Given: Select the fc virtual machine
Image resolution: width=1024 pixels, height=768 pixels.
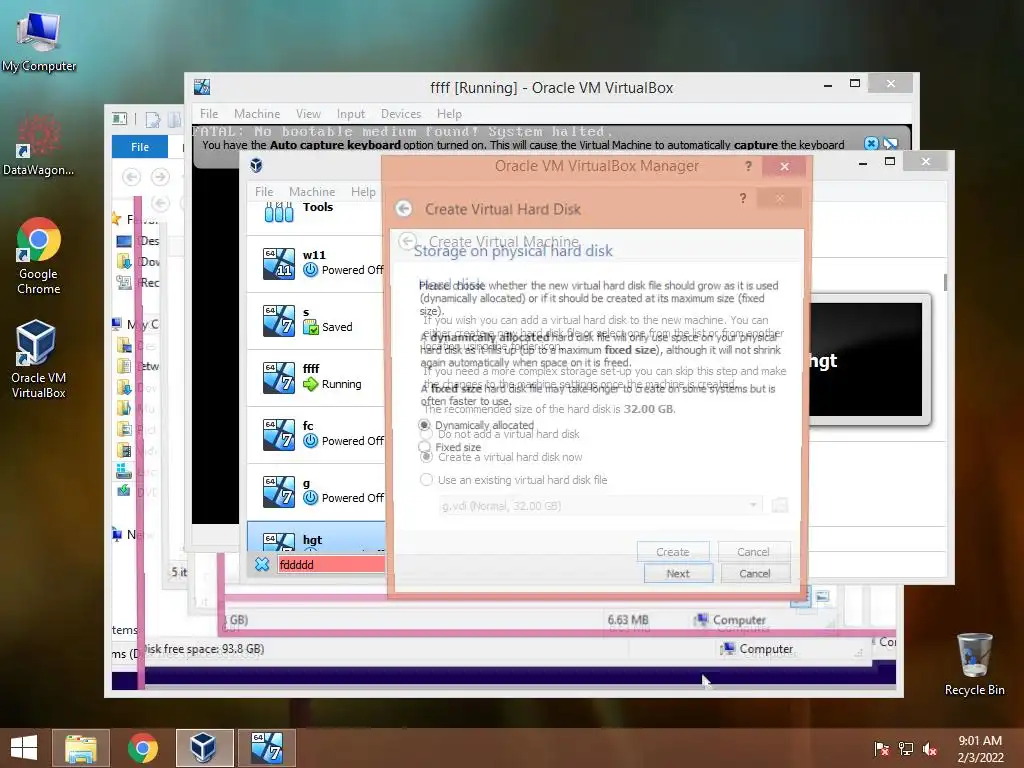Looking at the screenshot, I should [316, 434].
